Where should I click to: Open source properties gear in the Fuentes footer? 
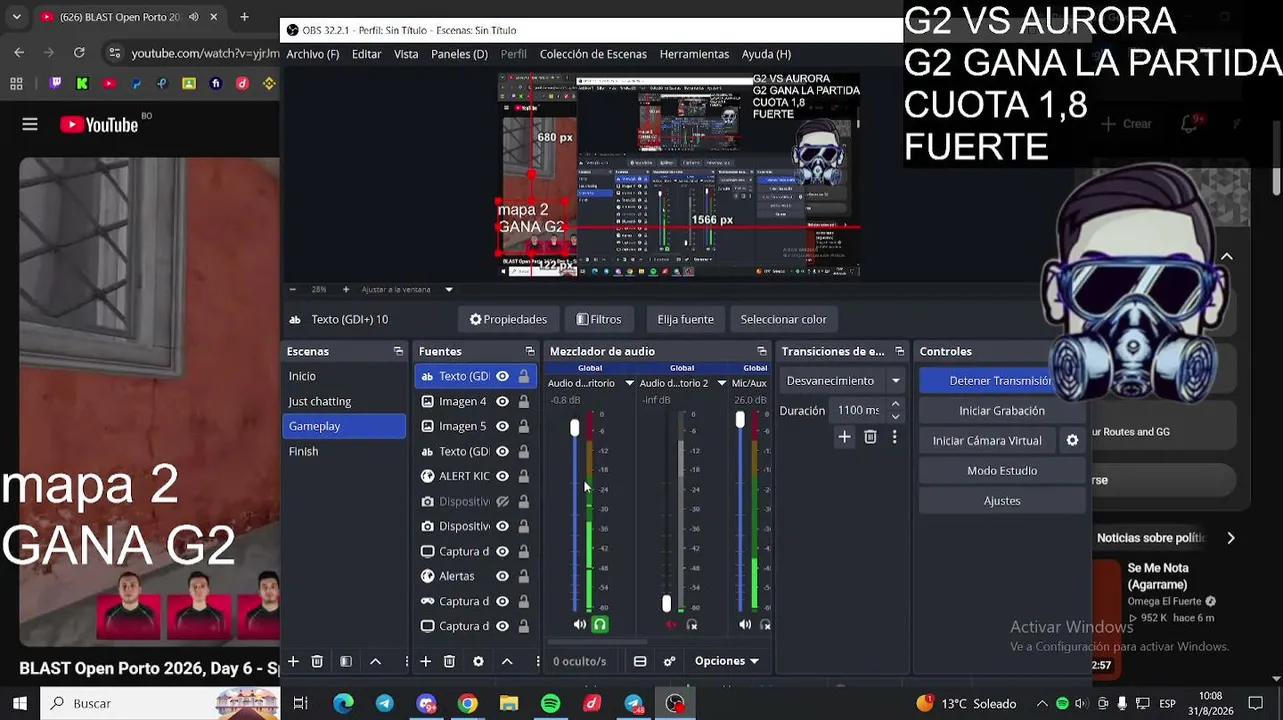(x=478, y=661)
